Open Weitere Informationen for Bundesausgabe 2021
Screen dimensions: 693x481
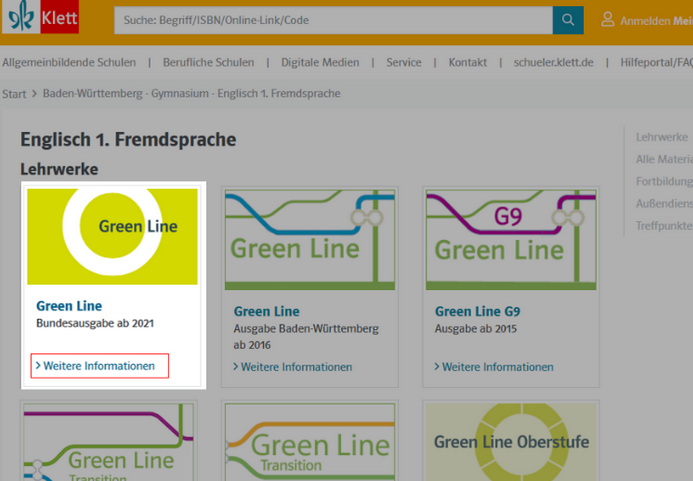coord(99,366)
